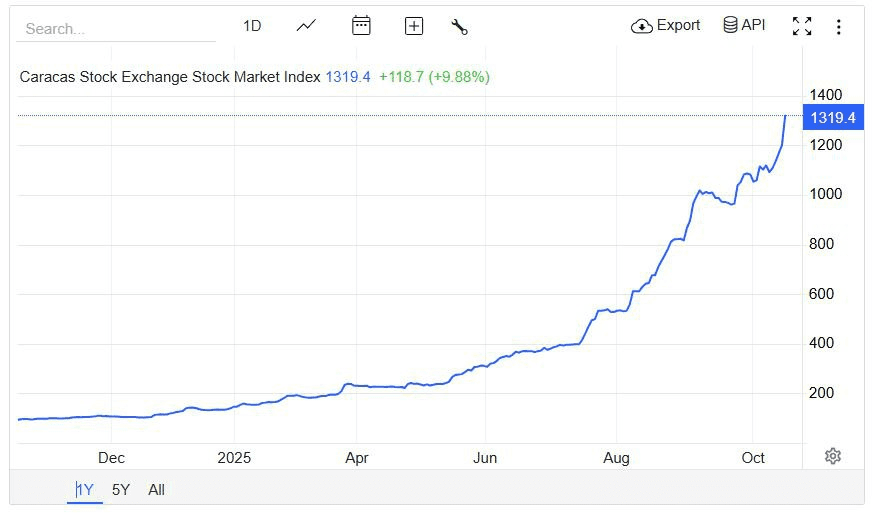Image resolution: width=880 pixels, height=517 pixels.
Task: Toggle fullscreen chart view
Action: (x=802, y=27)
